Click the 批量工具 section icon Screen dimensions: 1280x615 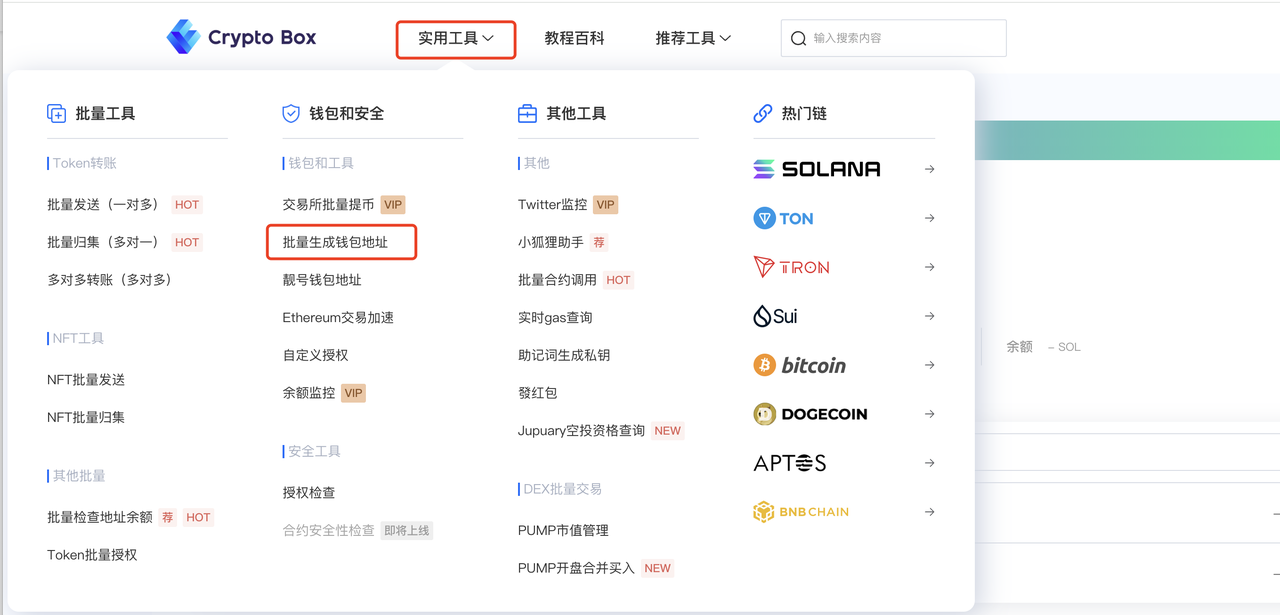[x=57, y=114]
